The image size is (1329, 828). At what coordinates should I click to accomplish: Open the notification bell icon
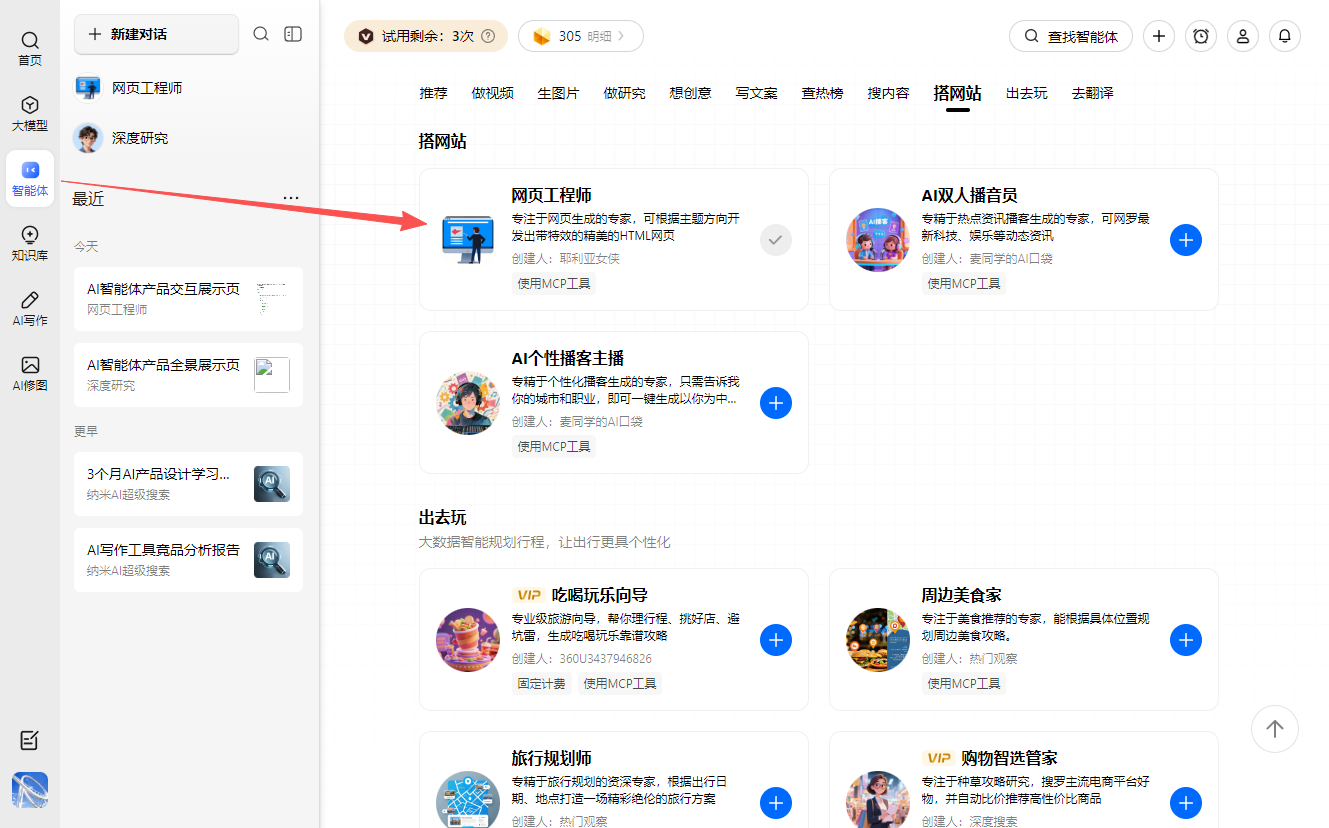[1285, 36]
